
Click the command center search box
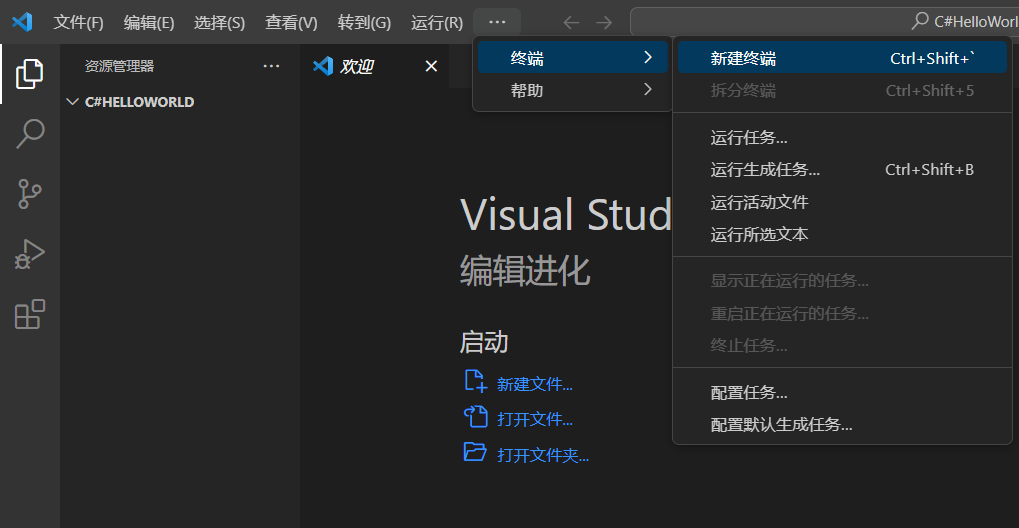click(825, 21)
